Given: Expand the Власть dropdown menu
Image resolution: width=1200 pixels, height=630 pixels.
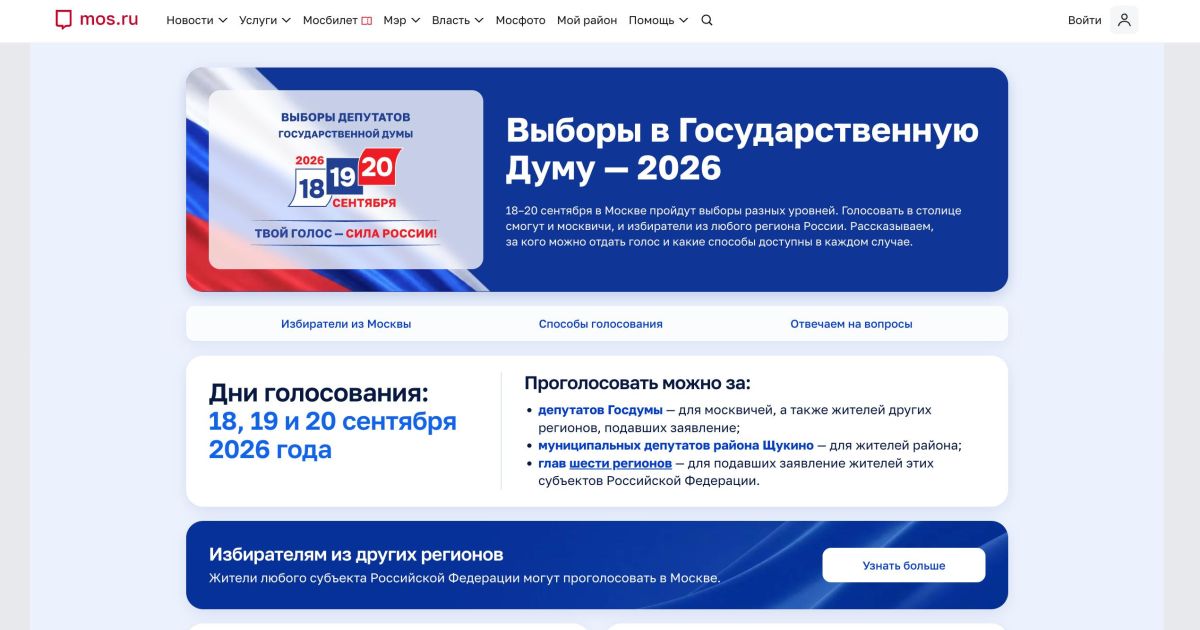Looking at the screenshot, I should pos(457,20).
